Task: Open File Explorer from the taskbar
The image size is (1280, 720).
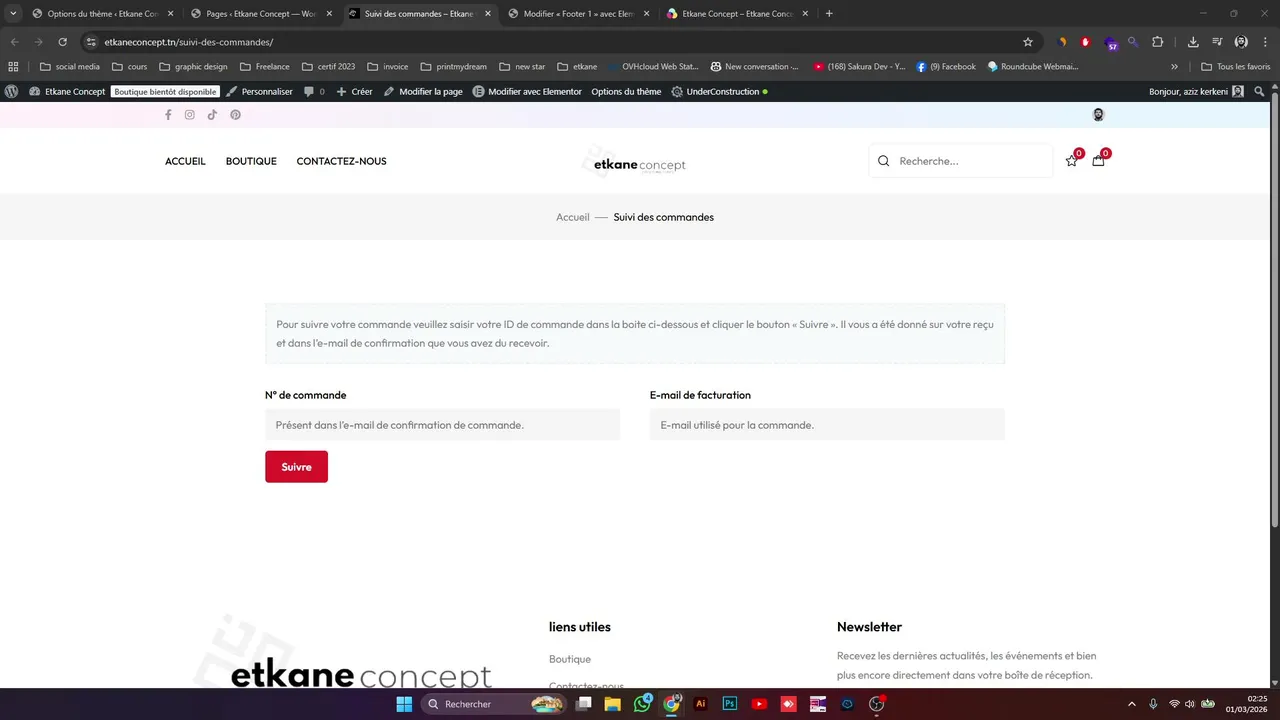Action: [613, 704]
